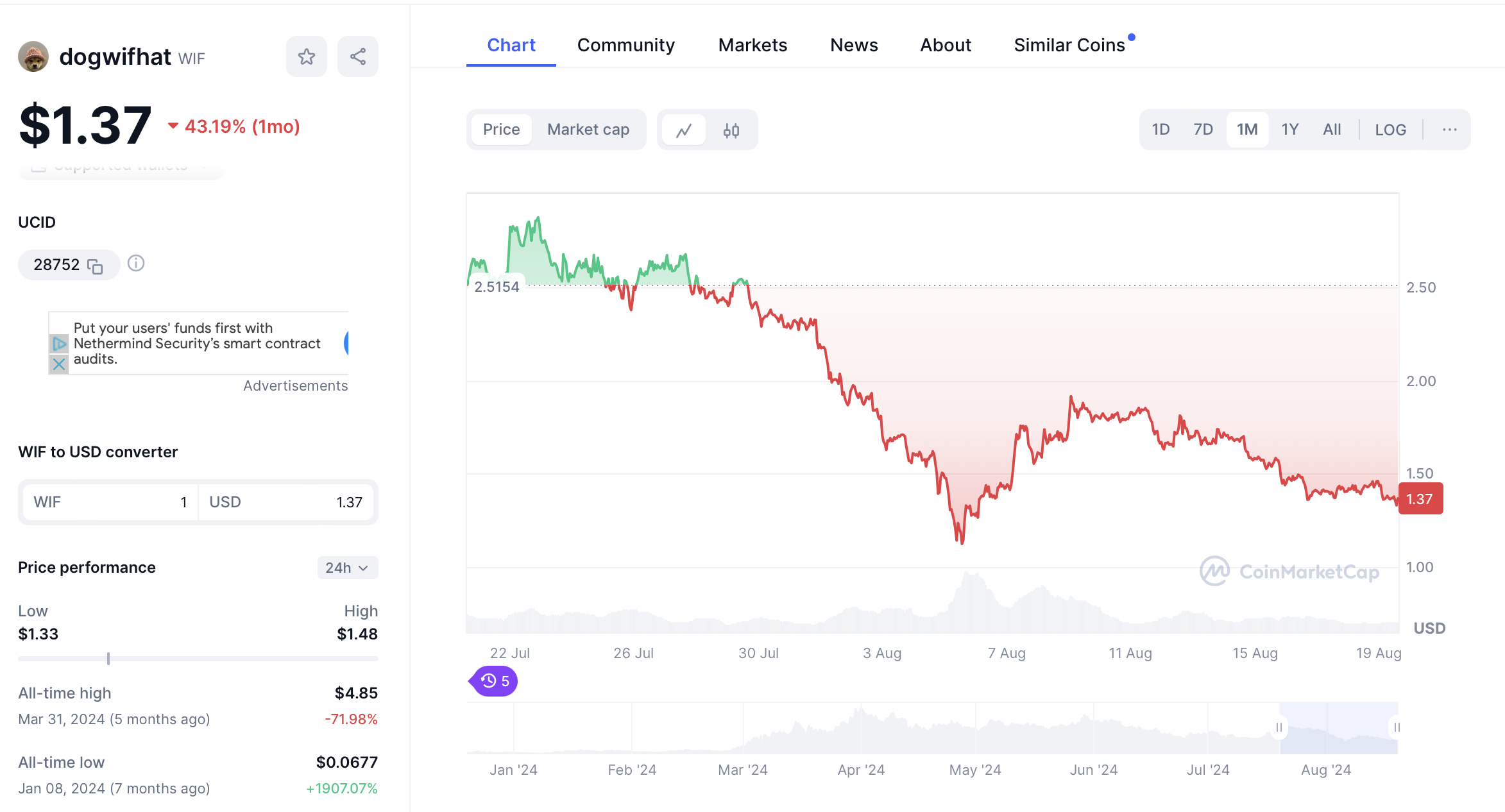Toggle chart to Market cap view

[588, 130]
